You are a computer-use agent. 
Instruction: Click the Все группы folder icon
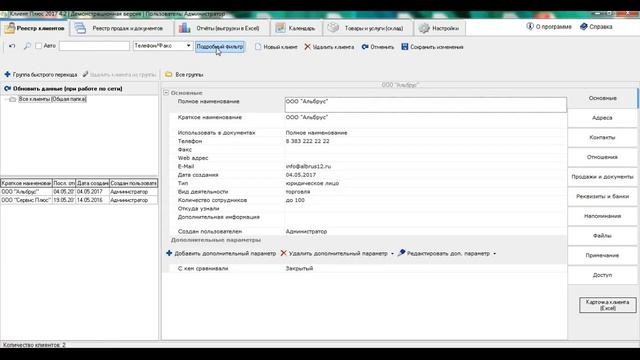(x=168, y=74)
